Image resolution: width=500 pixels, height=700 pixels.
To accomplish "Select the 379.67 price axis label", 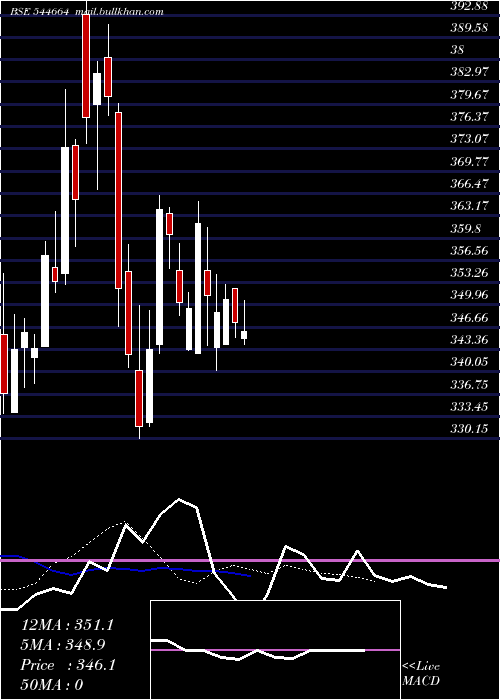I will (x=470, y=95).
